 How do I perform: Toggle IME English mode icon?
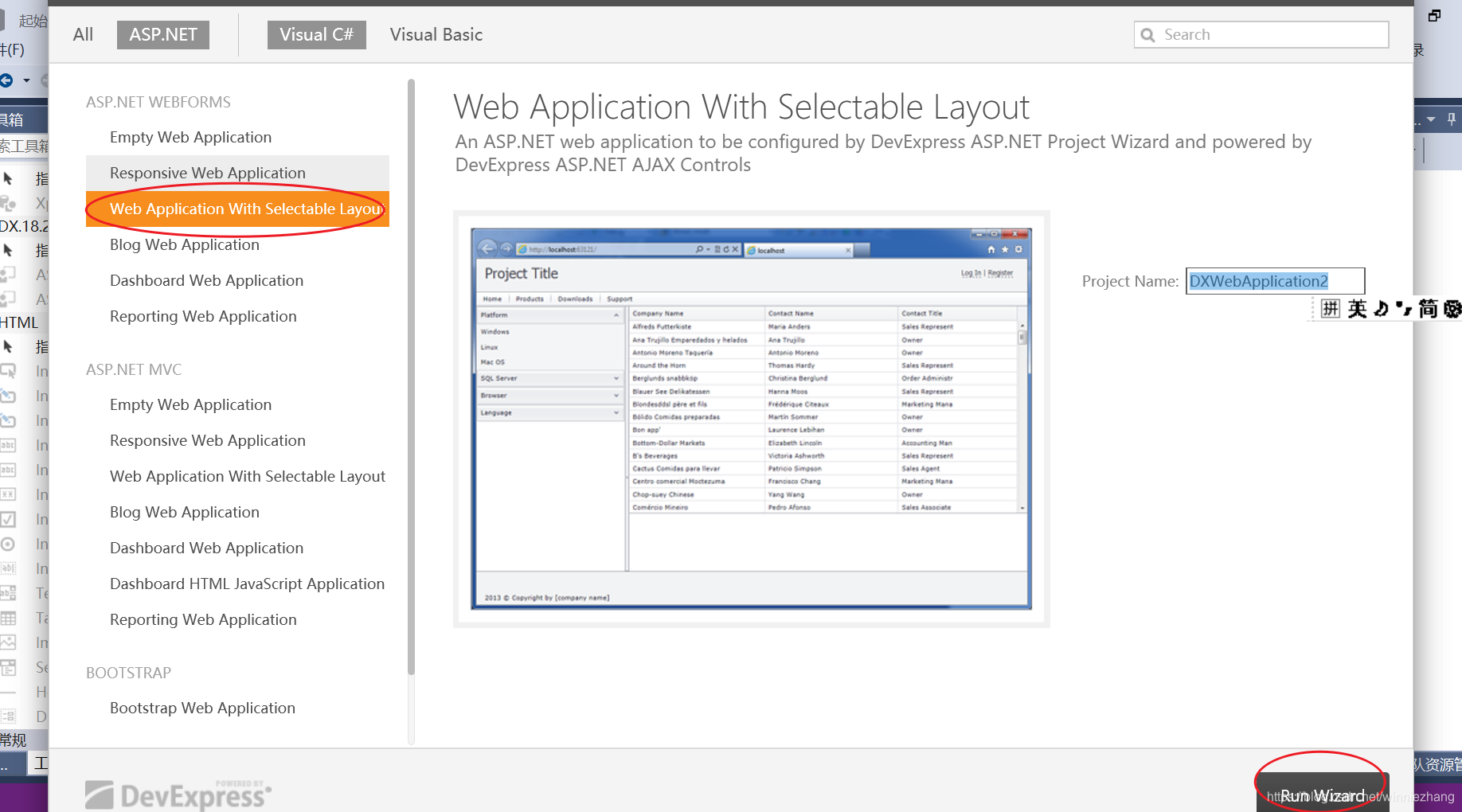pos(1357,308)
